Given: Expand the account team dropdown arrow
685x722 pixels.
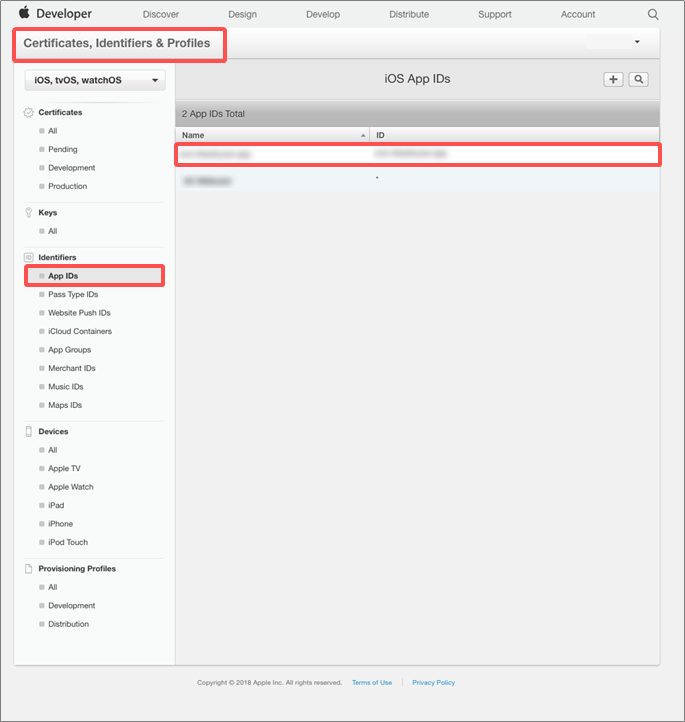Looking at the screenshot, I should pos(637,42).
